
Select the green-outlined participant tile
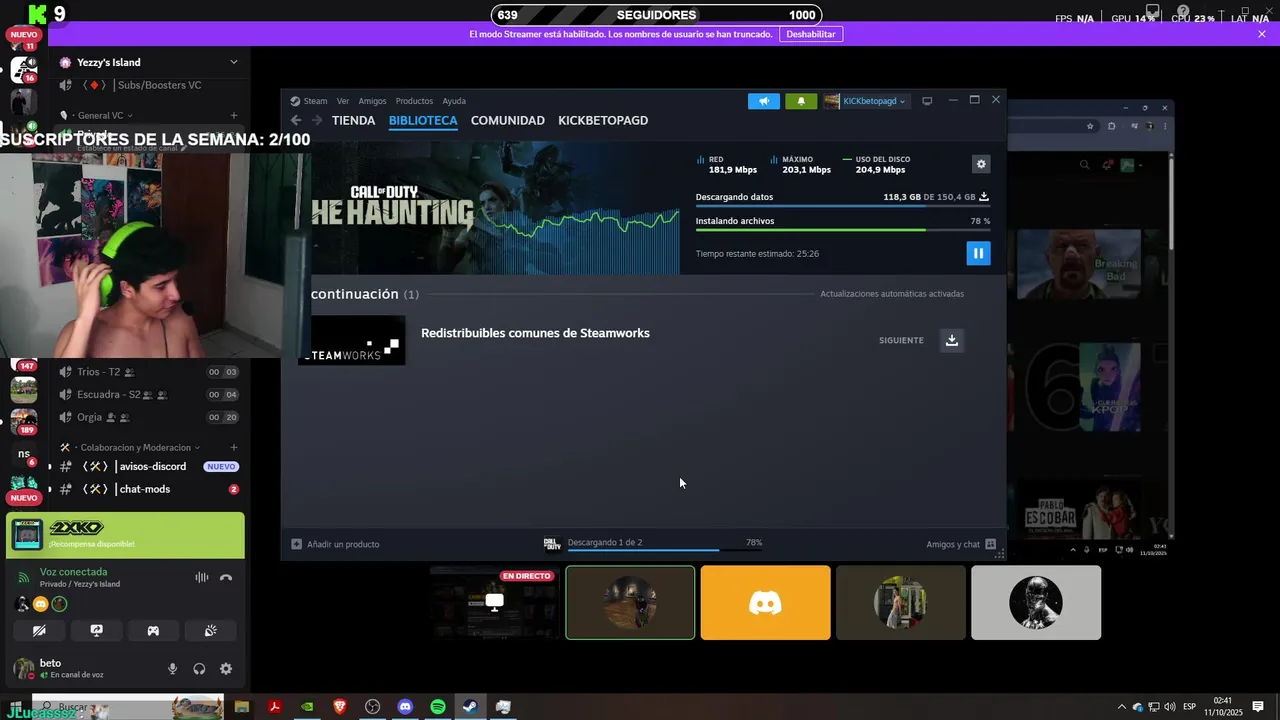tap(630, 602)
